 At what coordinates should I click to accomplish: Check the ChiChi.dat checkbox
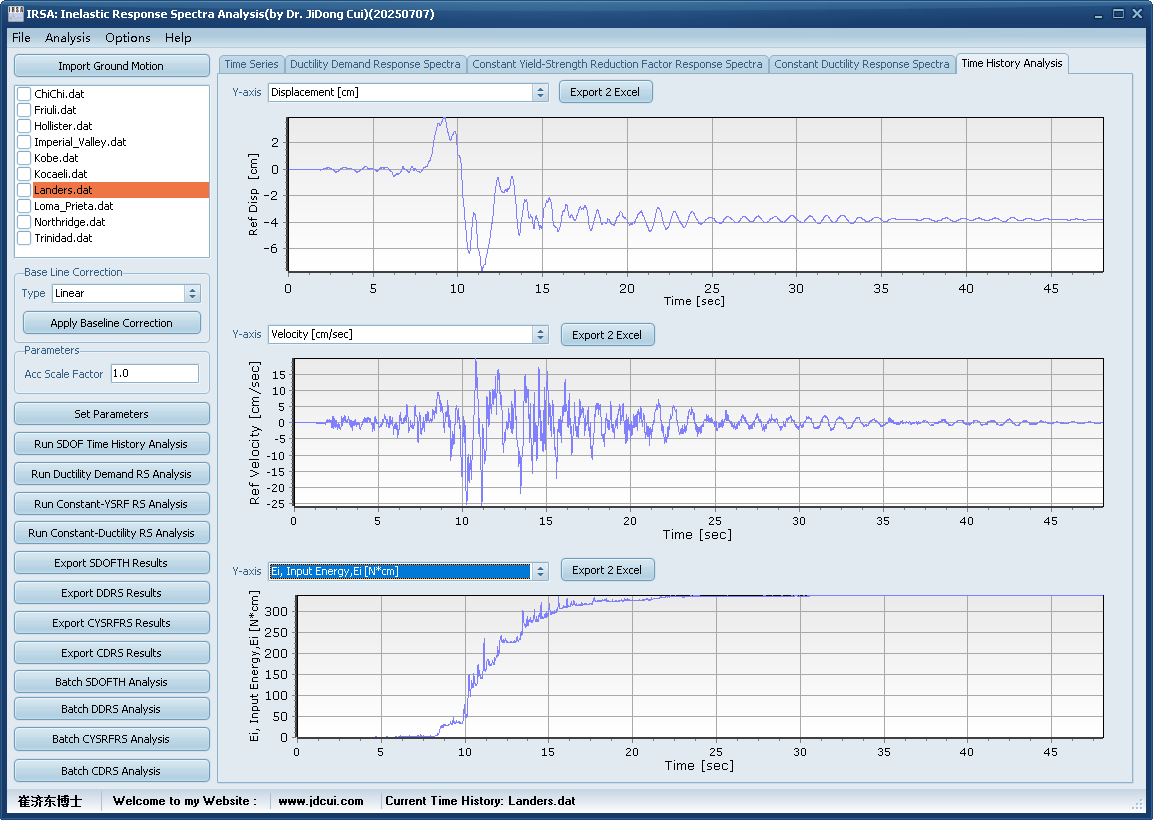click(24, 94)
